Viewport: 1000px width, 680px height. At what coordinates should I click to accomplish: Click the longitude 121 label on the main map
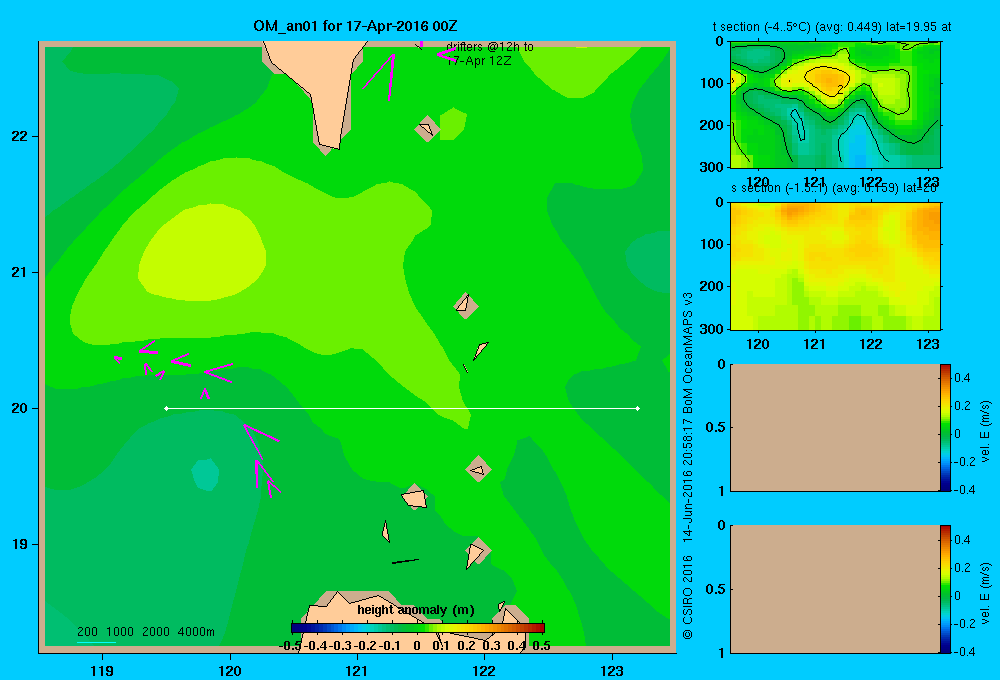click(357, 670)
